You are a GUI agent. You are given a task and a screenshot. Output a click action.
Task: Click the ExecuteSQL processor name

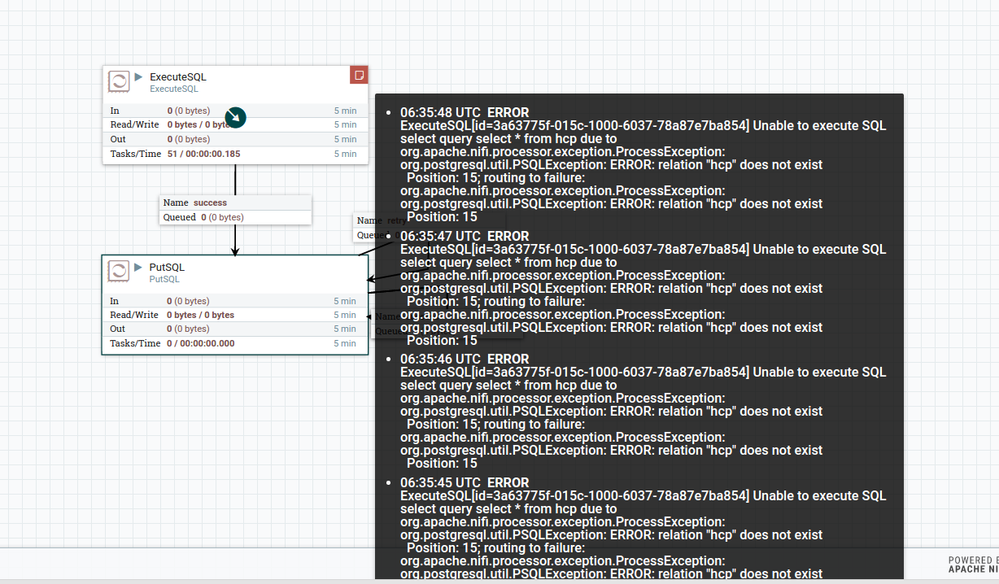(178, 77)
